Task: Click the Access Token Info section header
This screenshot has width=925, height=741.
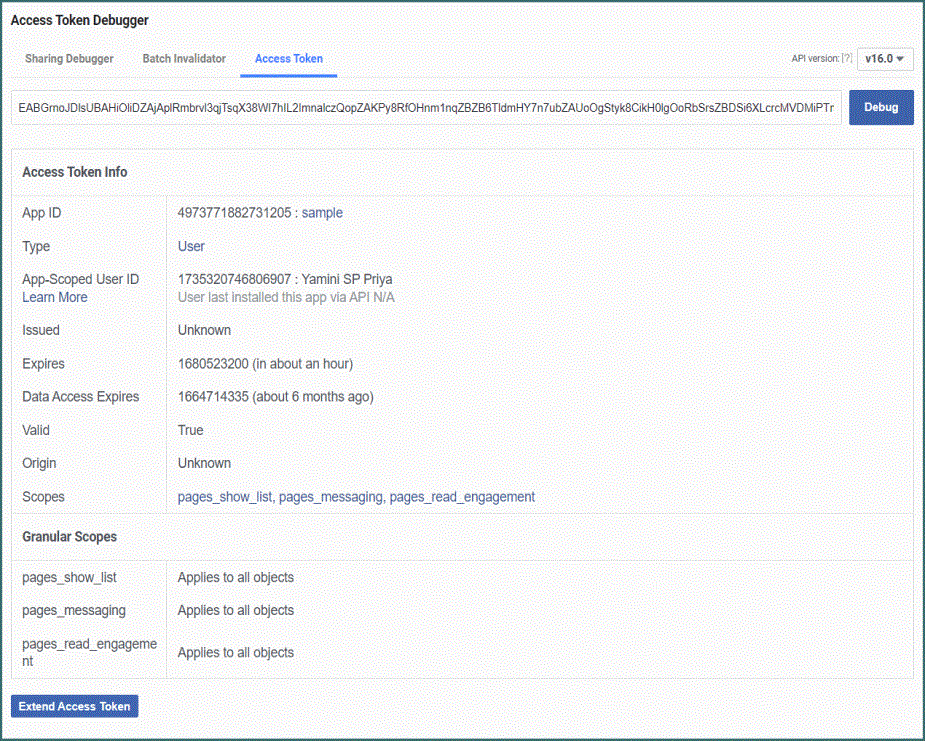Action: click(75, 172)
